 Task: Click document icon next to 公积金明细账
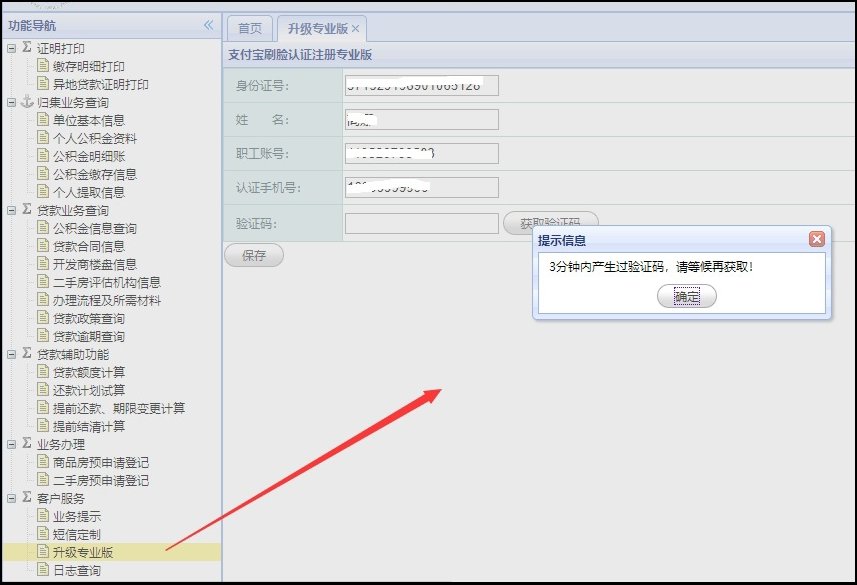pyautogui.click(x=43, y=156)
